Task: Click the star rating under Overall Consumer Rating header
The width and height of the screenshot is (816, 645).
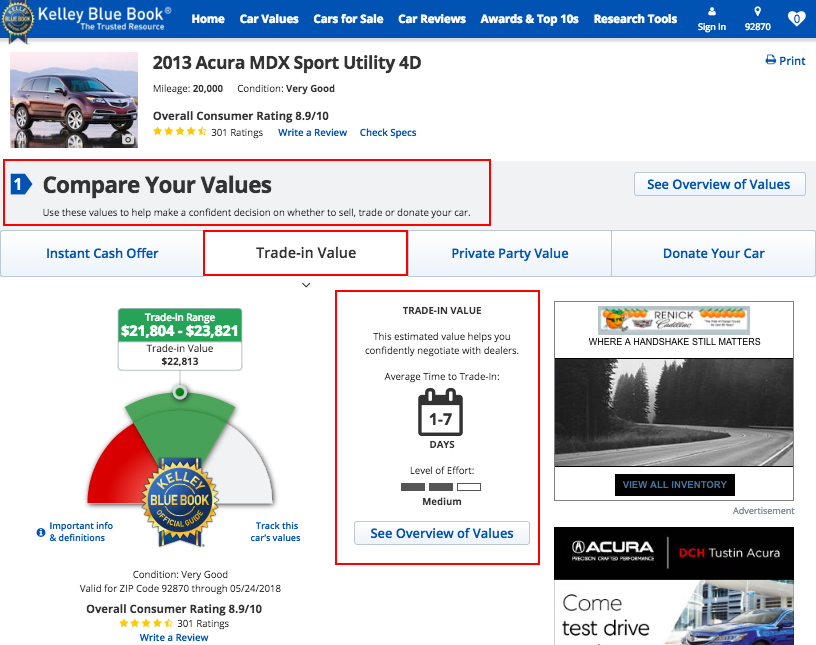Action: tap(180, 132)
